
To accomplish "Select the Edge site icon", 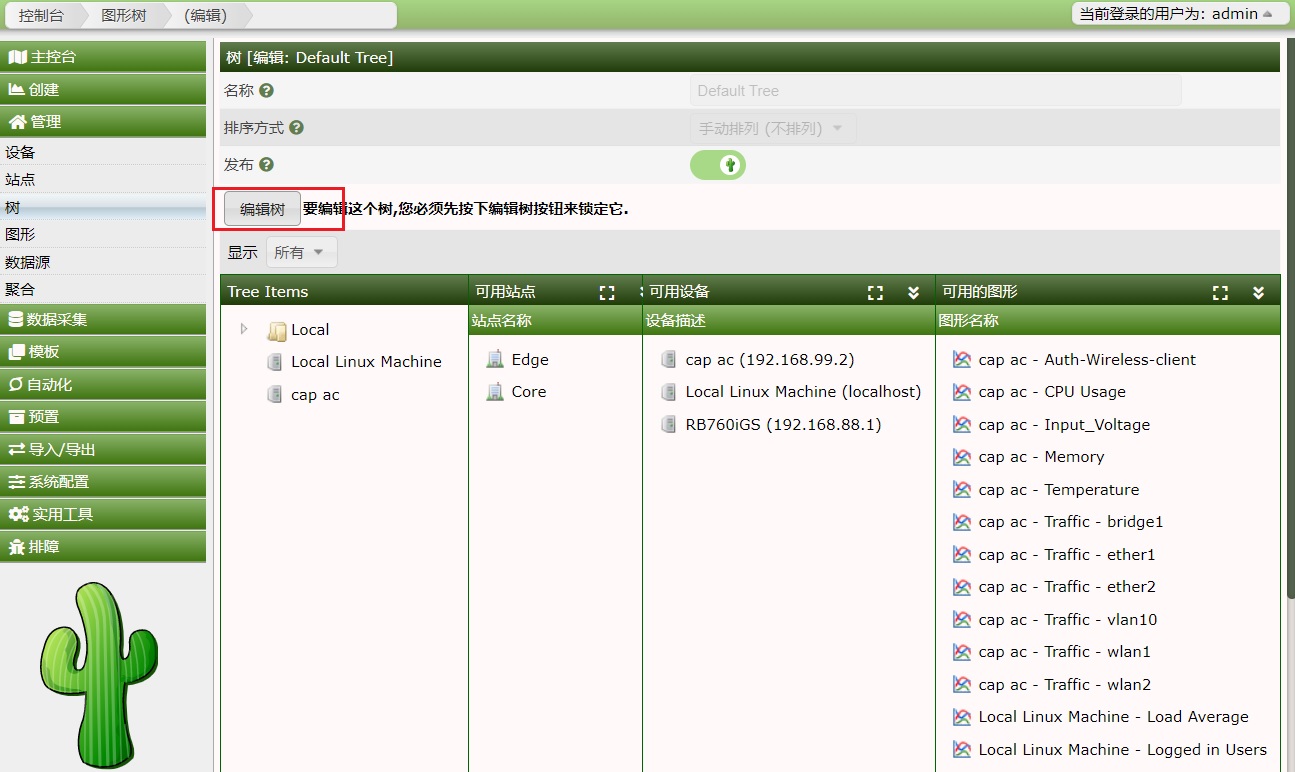I will (x=495, y=360).
